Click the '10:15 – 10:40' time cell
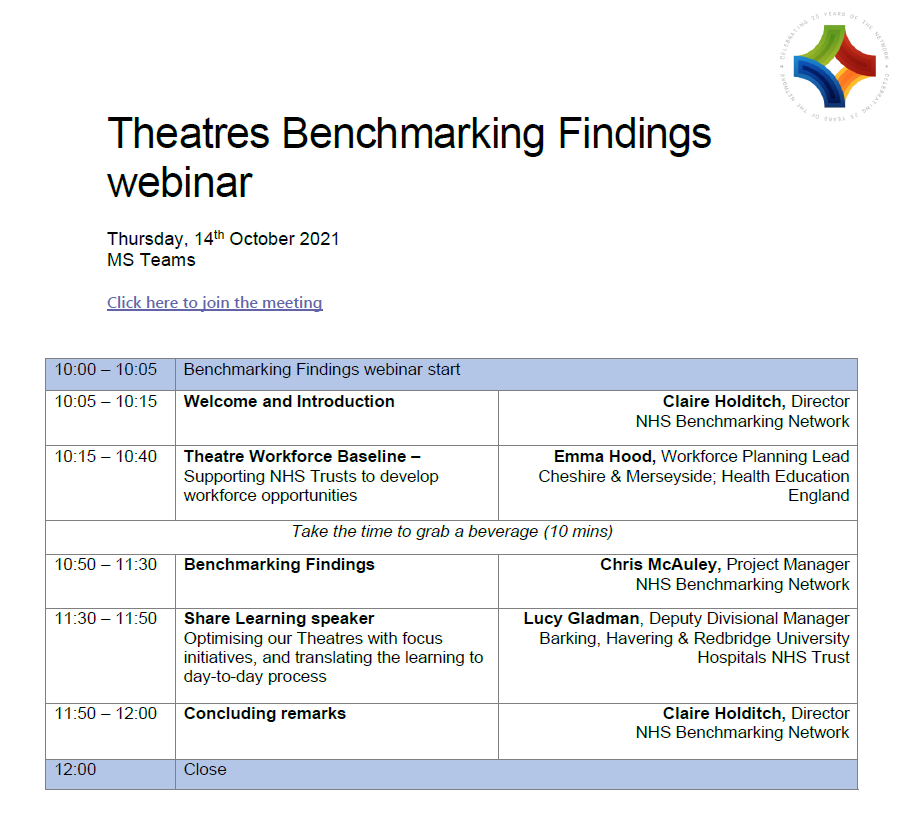904x837 pixels. (110, 483)
